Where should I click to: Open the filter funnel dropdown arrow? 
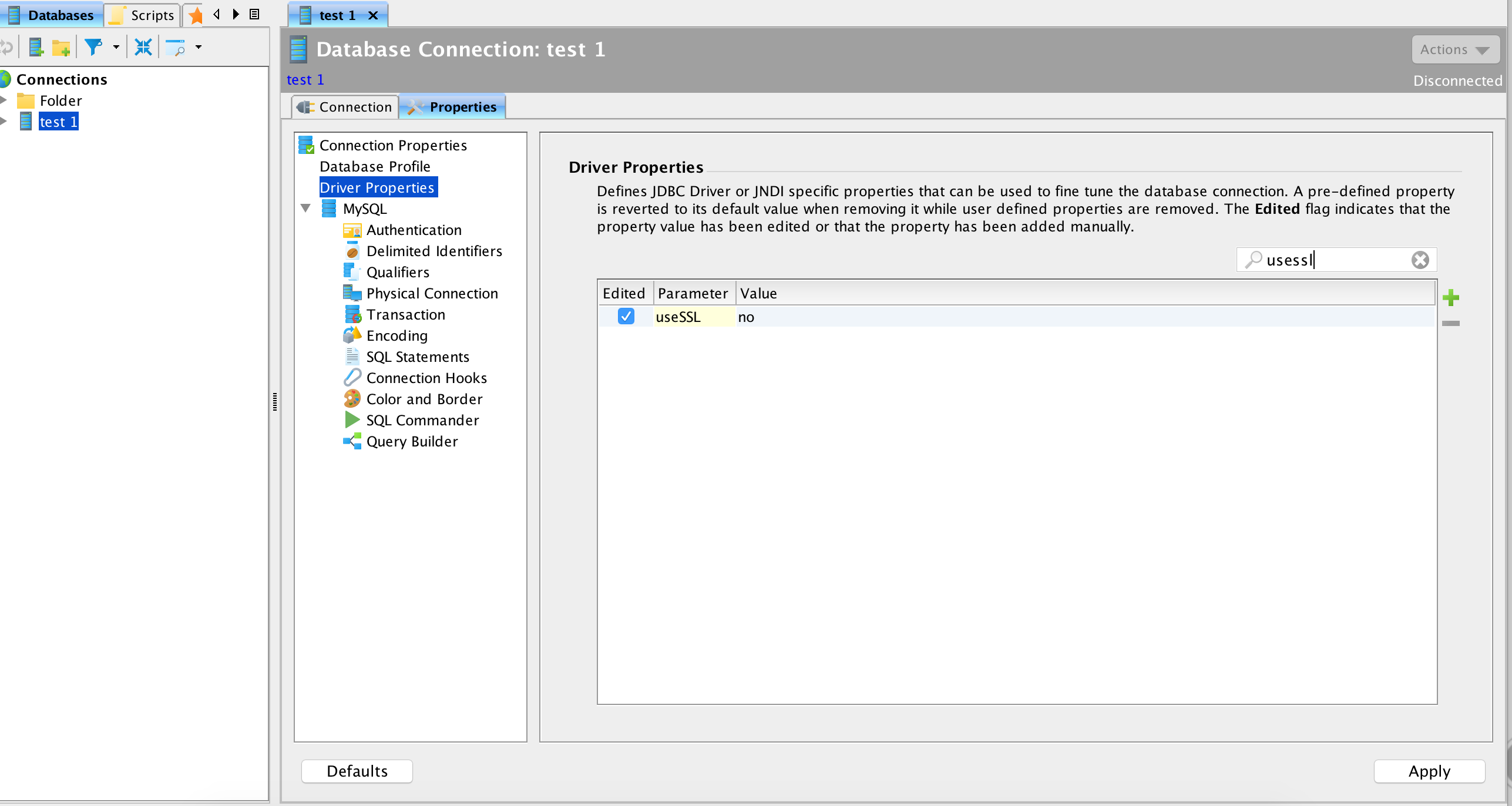tap(116, 47)
